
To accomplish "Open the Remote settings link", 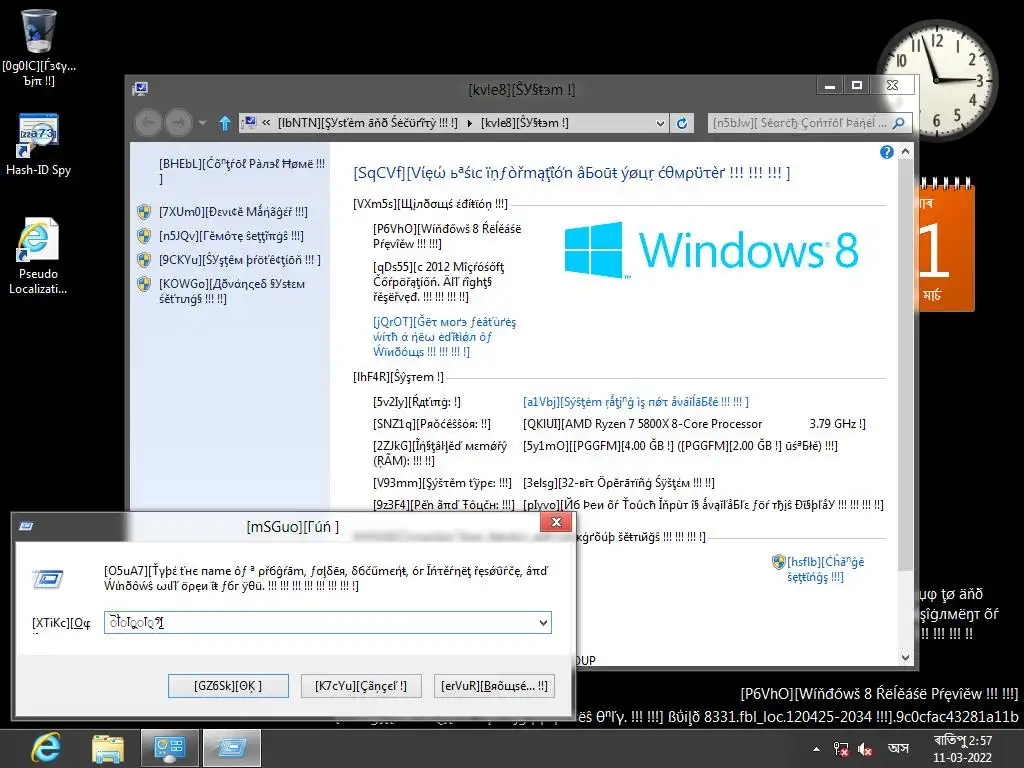I will 231,236.
